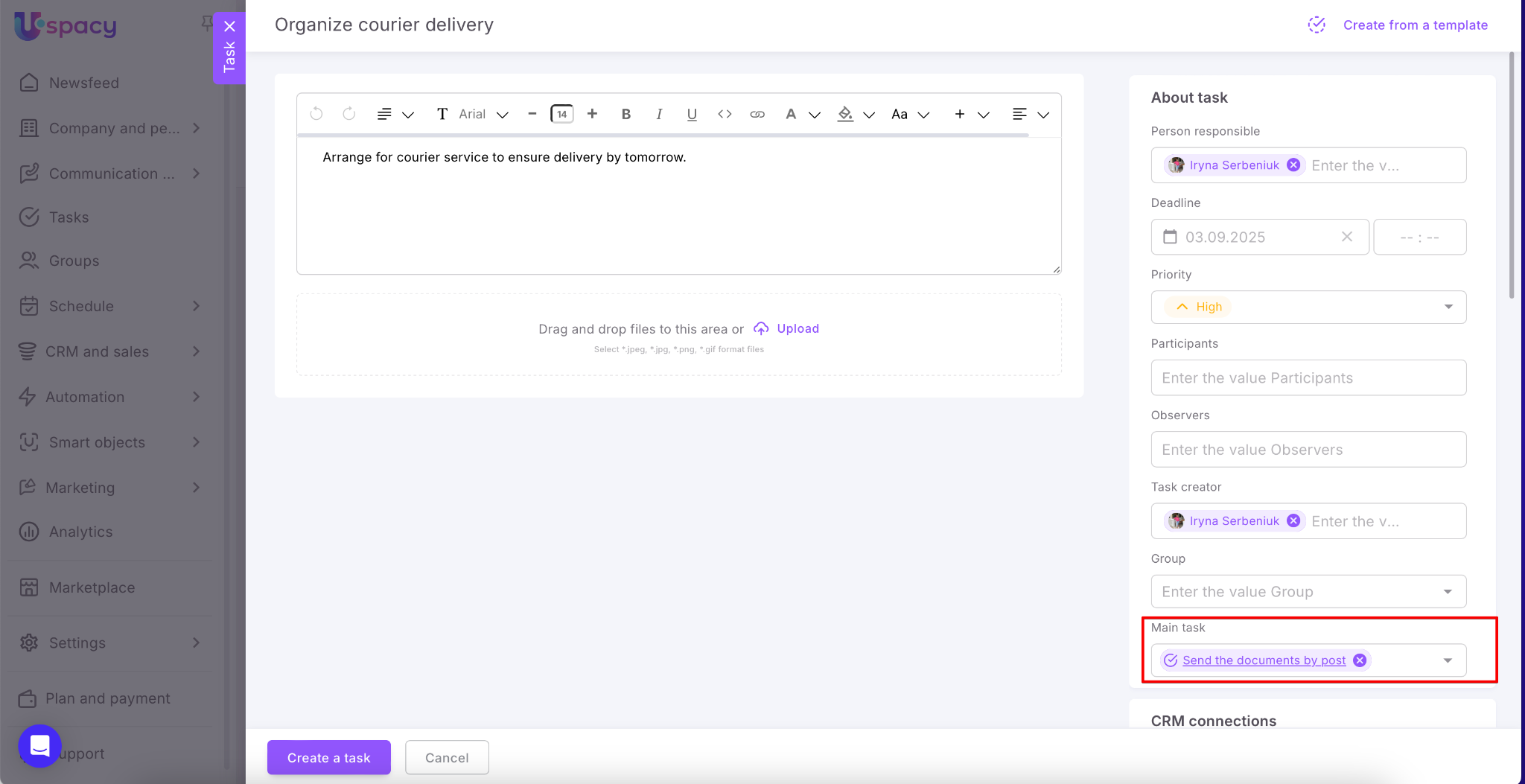
Task: Open the Arial font family dropdown
Action: (483, 114)
